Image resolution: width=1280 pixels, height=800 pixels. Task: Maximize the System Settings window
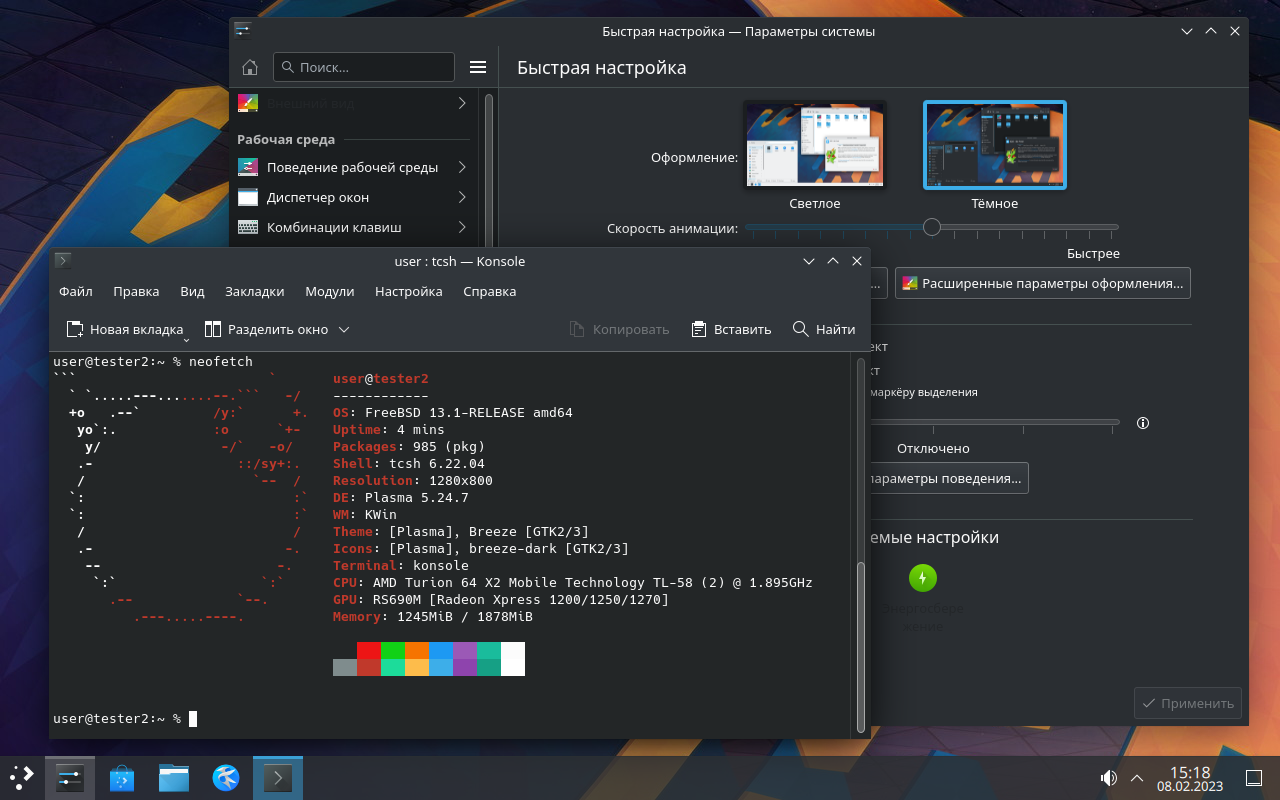(x=1211, y=31)
